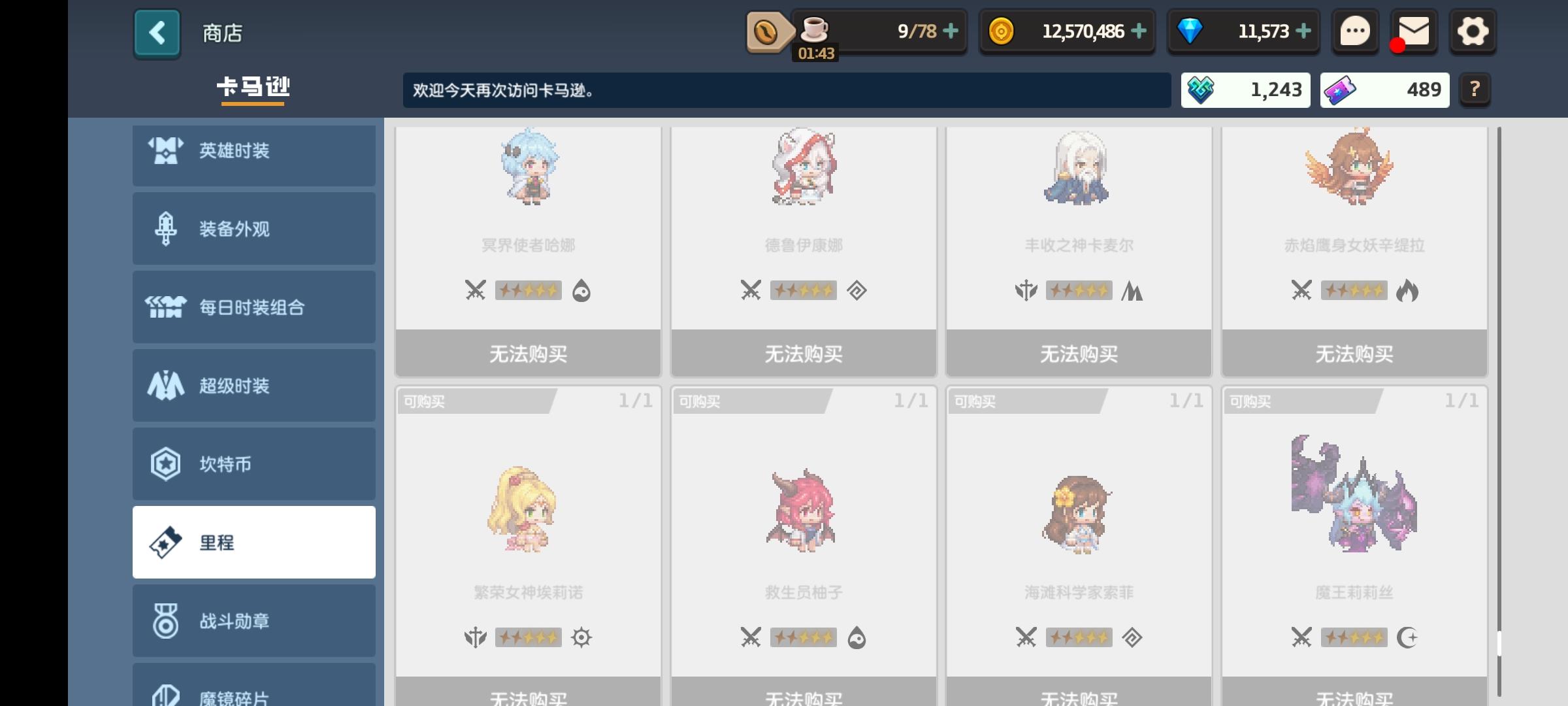Image resolution: width=1568 pixels, height=706 pixels.
Task: Add more gold coins with plus
Action: [1138, 31]
